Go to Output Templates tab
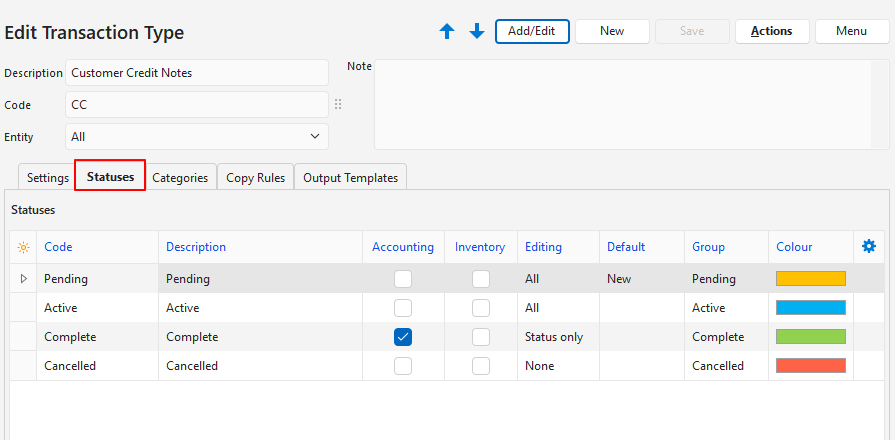 (x=350, y=177)
